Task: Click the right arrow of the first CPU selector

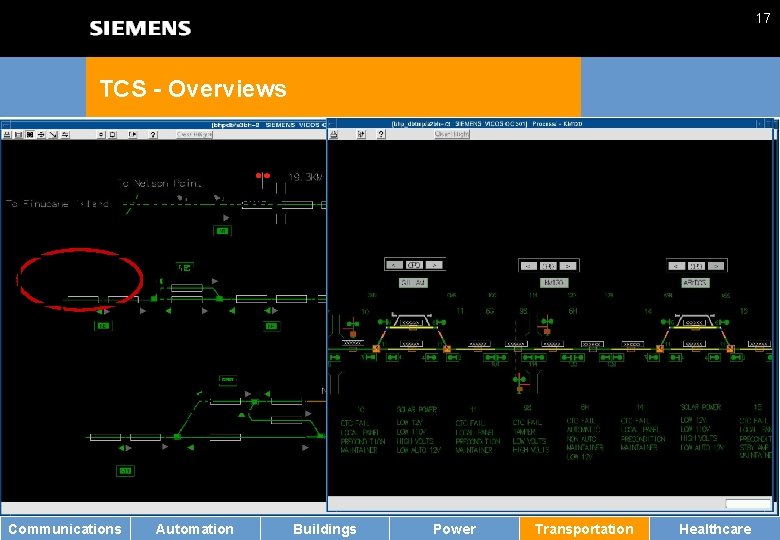Action: coord(434,265)
